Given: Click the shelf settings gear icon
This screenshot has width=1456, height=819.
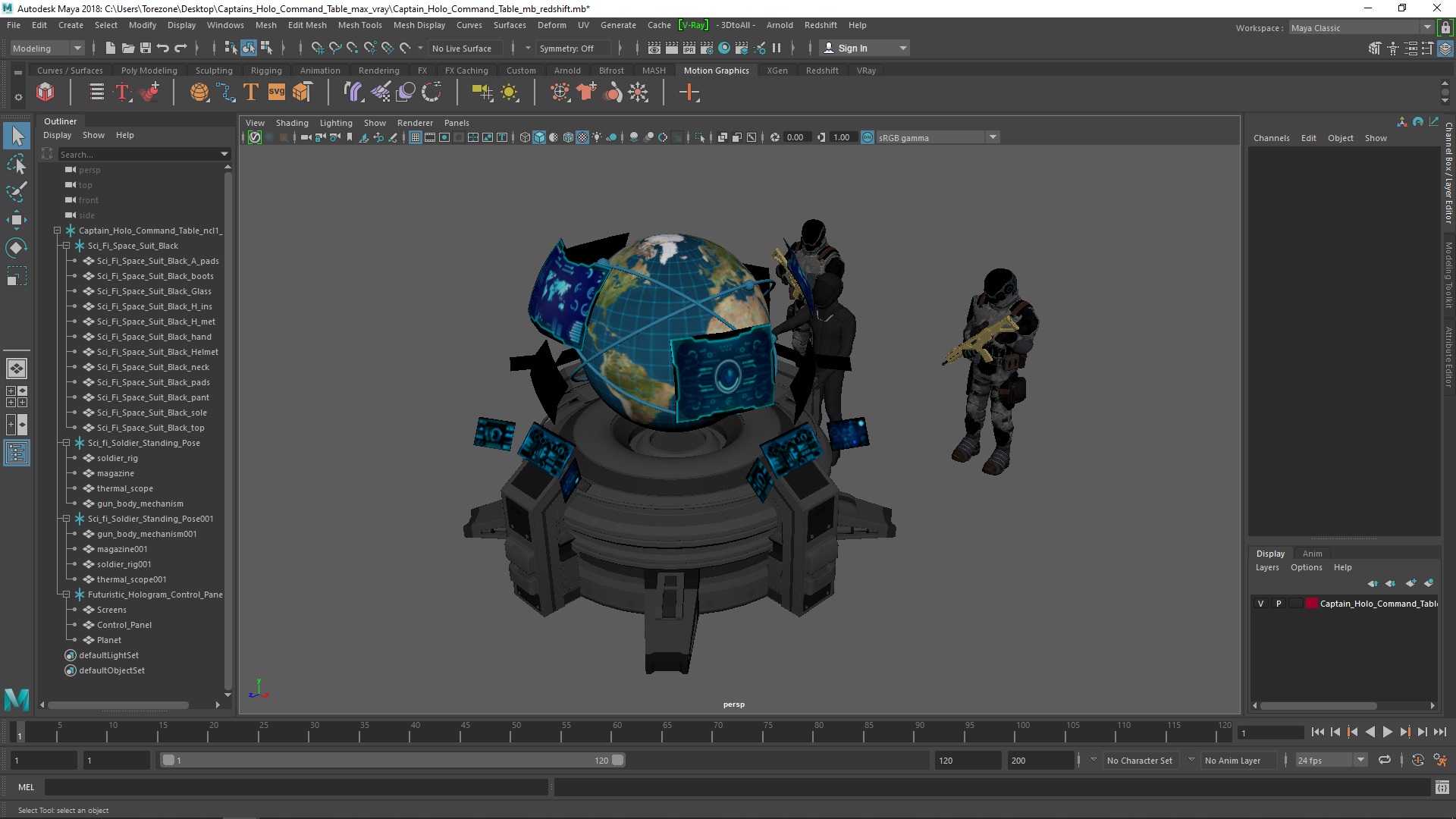Looking at the screenshot, I should (18, 97).
